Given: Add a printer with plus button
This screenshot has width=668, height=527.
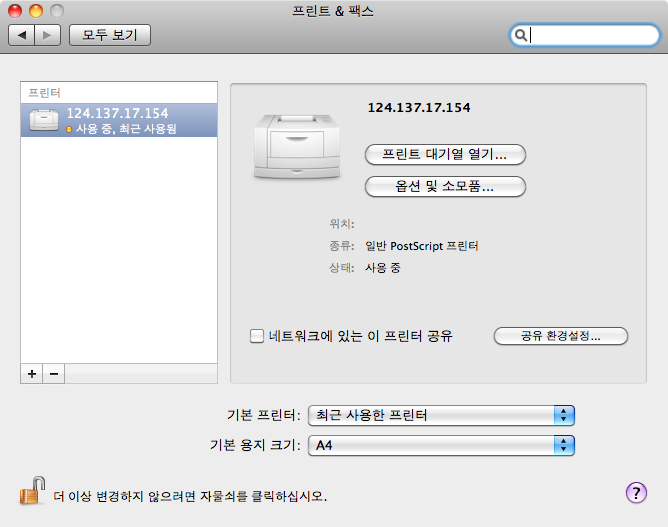Looking at the screenshot, I should (x=32, y=374).
